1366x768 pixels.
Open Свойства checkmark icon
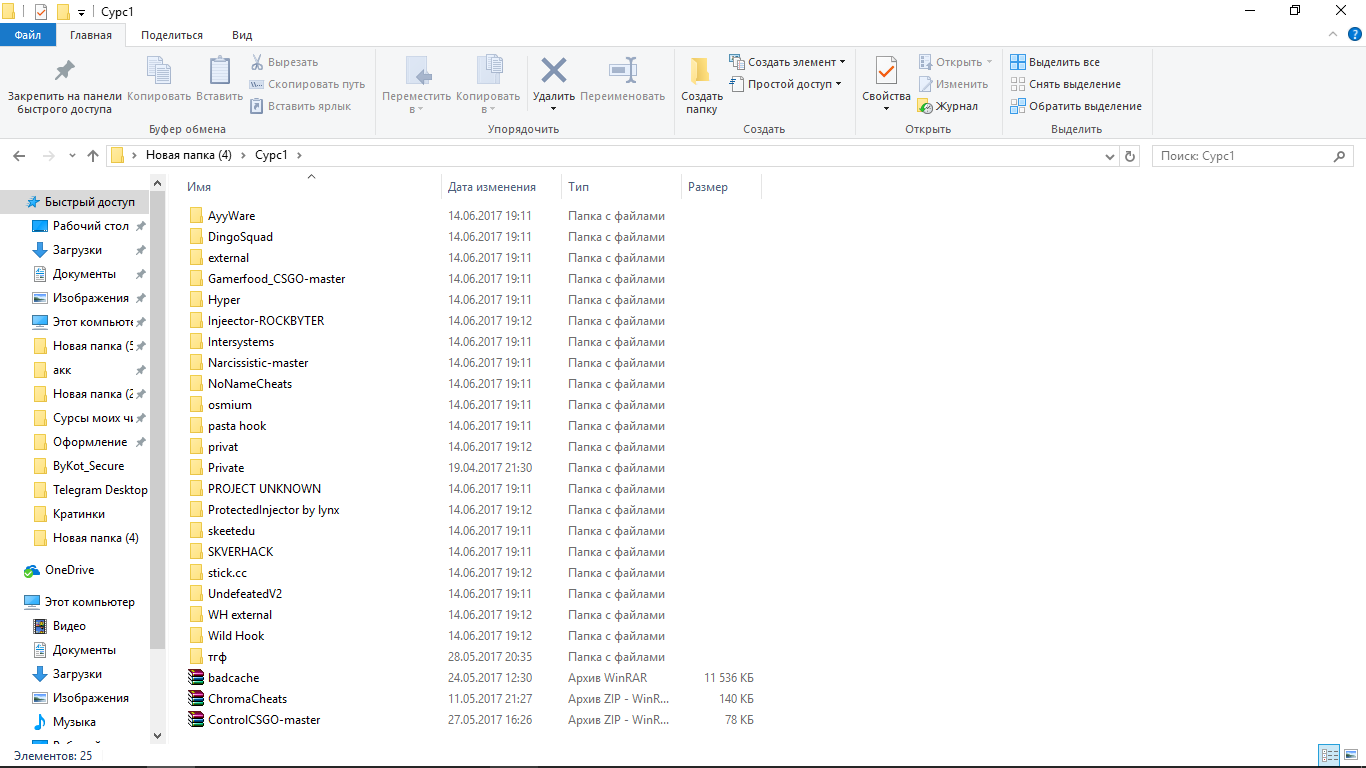click(886, 71)
